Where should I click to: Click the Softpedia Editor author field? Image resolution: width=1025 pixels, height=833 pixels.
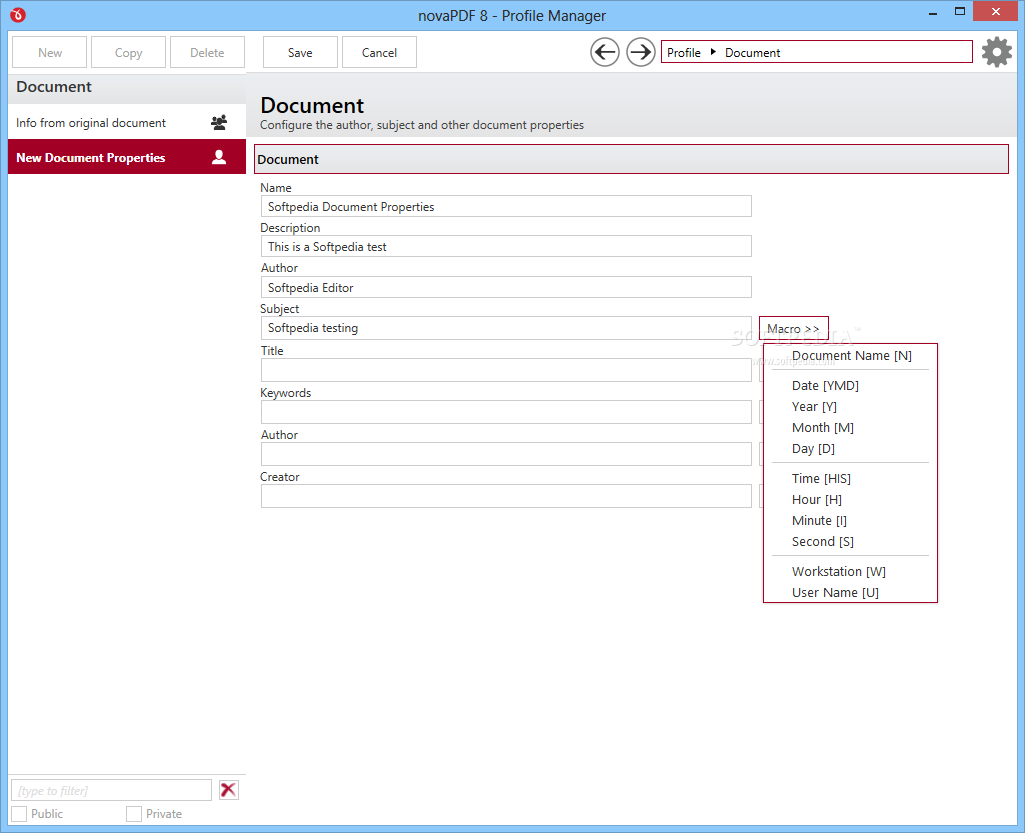(506, 287)
